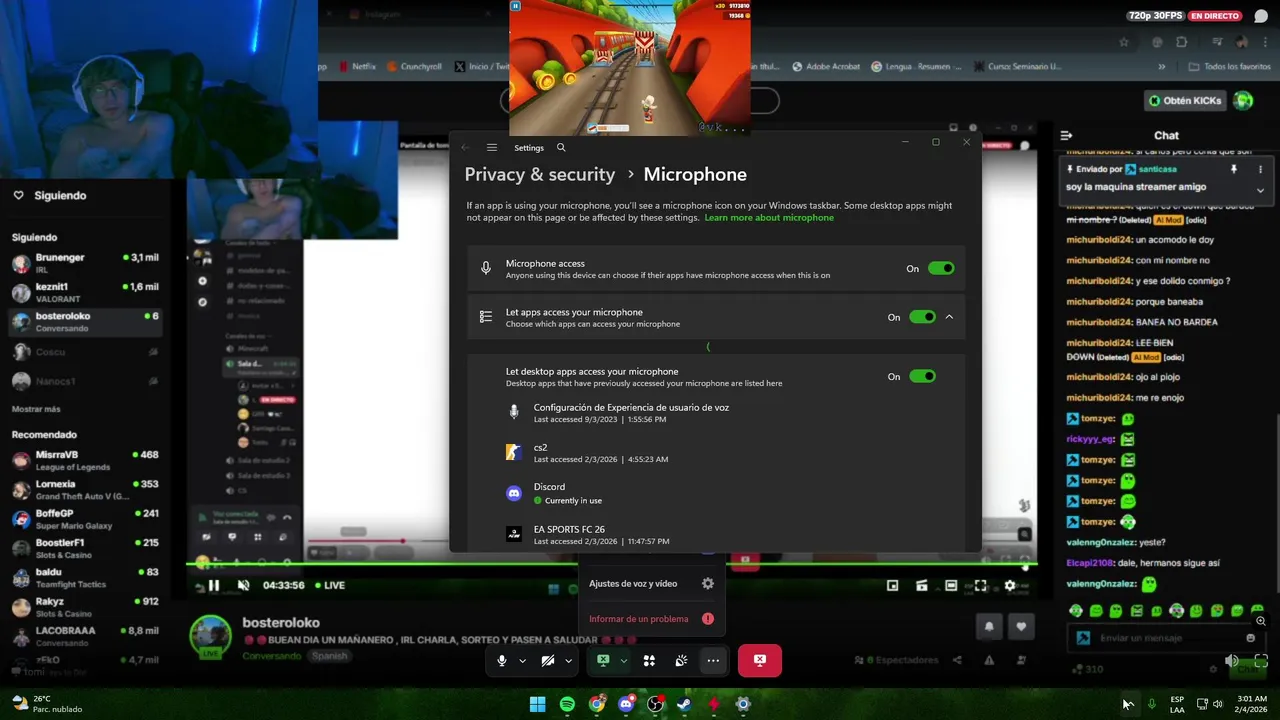Click the Spanish language tag
1280x720 pixels.
(329, 656)
